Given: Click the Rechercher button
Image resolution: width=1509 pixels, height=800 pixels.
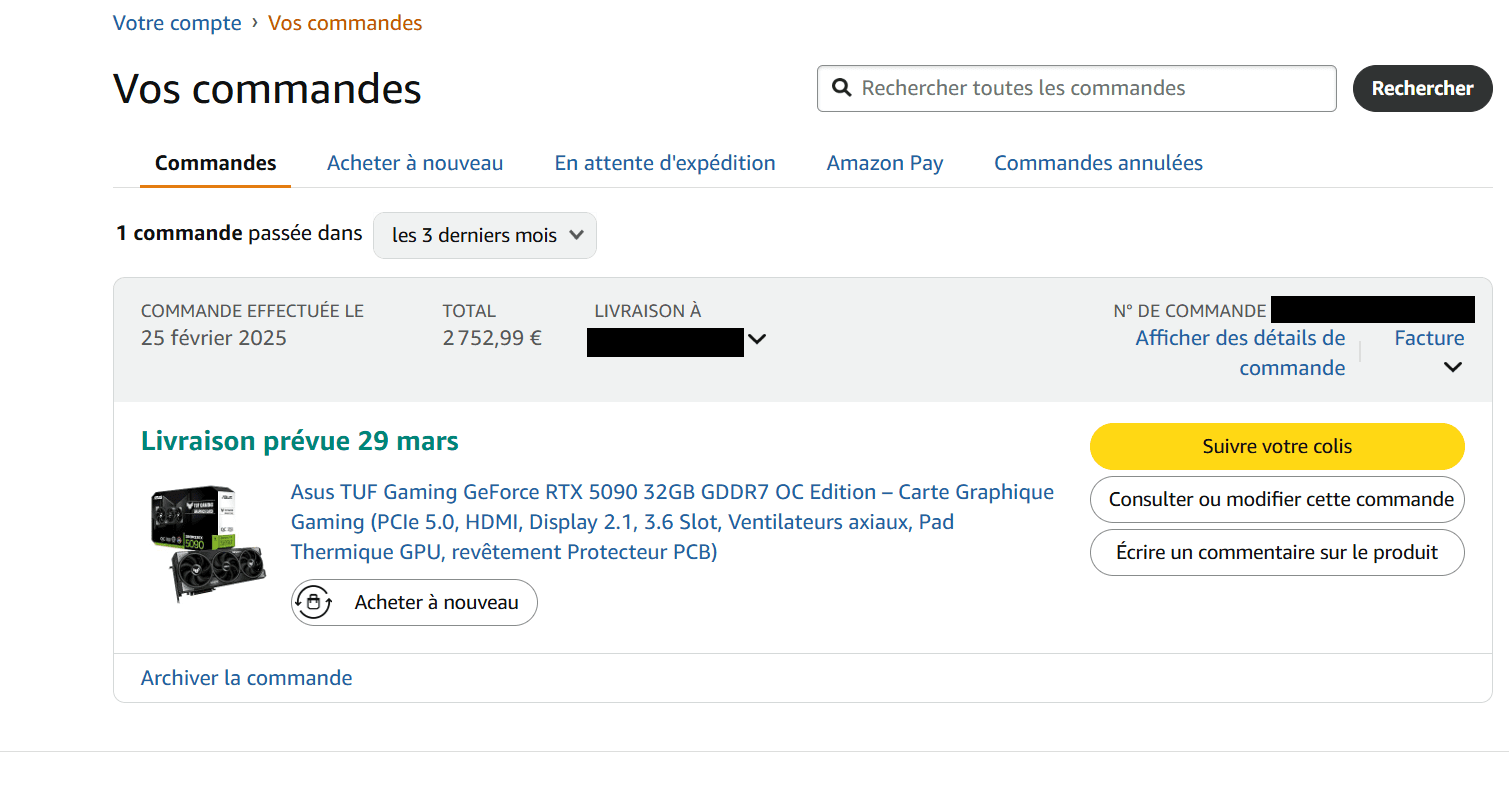Looking at the screenshot, I should click(1422, 88).
